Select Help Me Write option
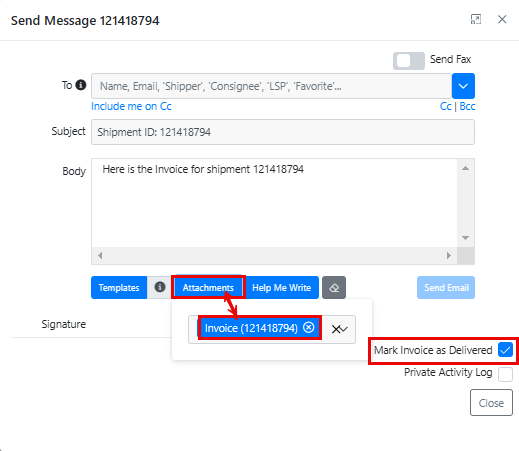Screen dimensions: 519x451 point(282,287)
